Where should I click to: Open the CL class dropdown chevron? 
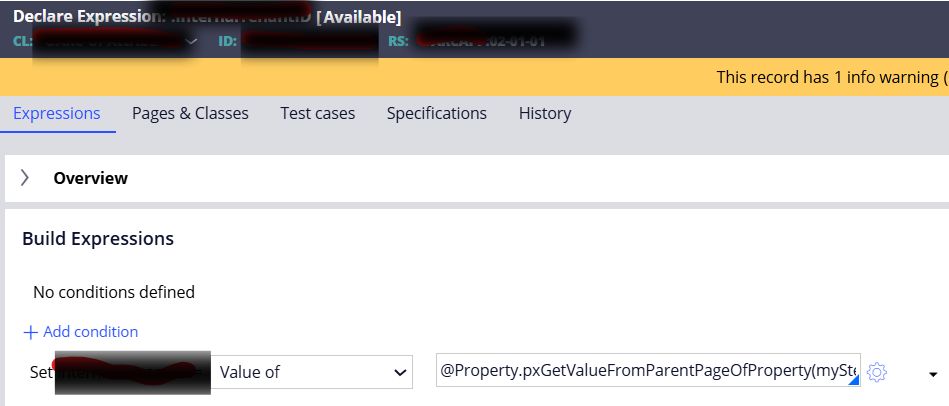(x=192, y=42)
